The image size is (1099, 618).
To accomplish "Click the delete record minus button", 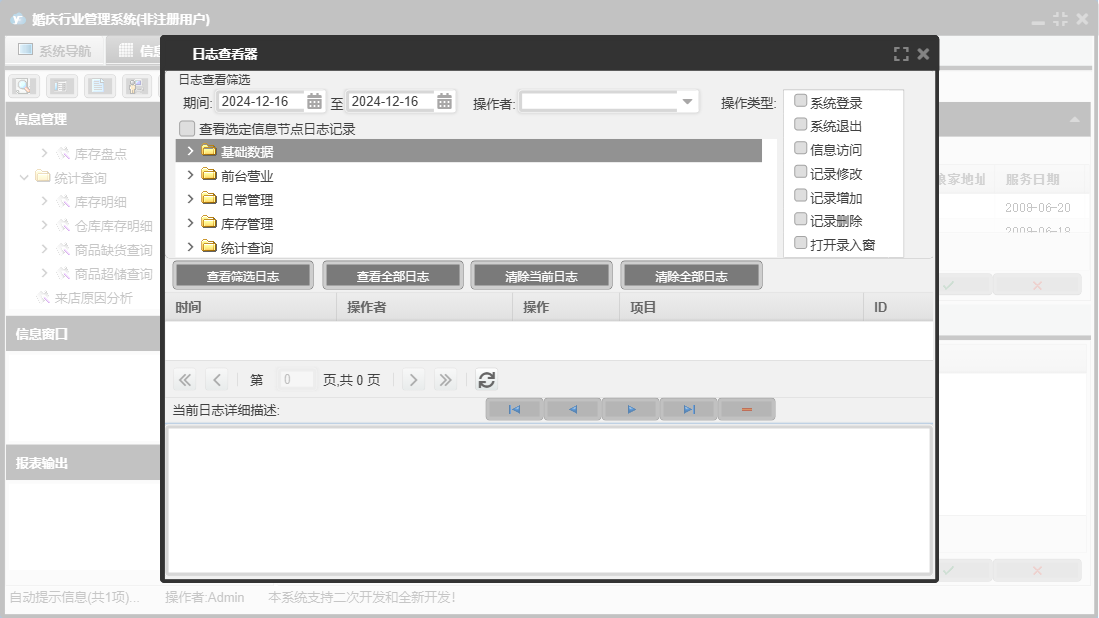I will click(x=746, y=409).
